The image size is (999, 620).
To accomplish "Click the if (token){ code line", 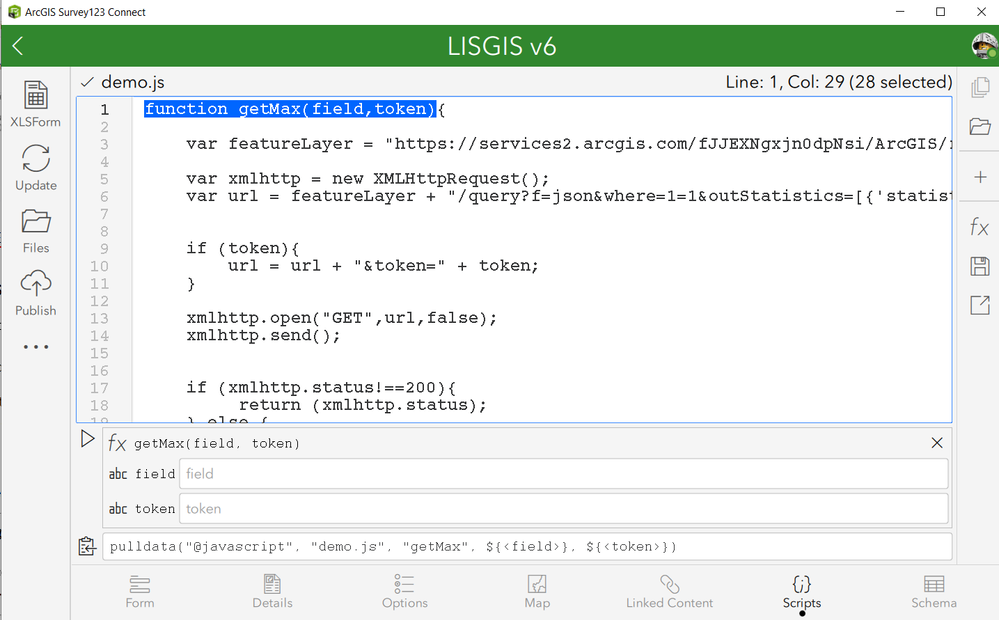I will tap(243, 249).
